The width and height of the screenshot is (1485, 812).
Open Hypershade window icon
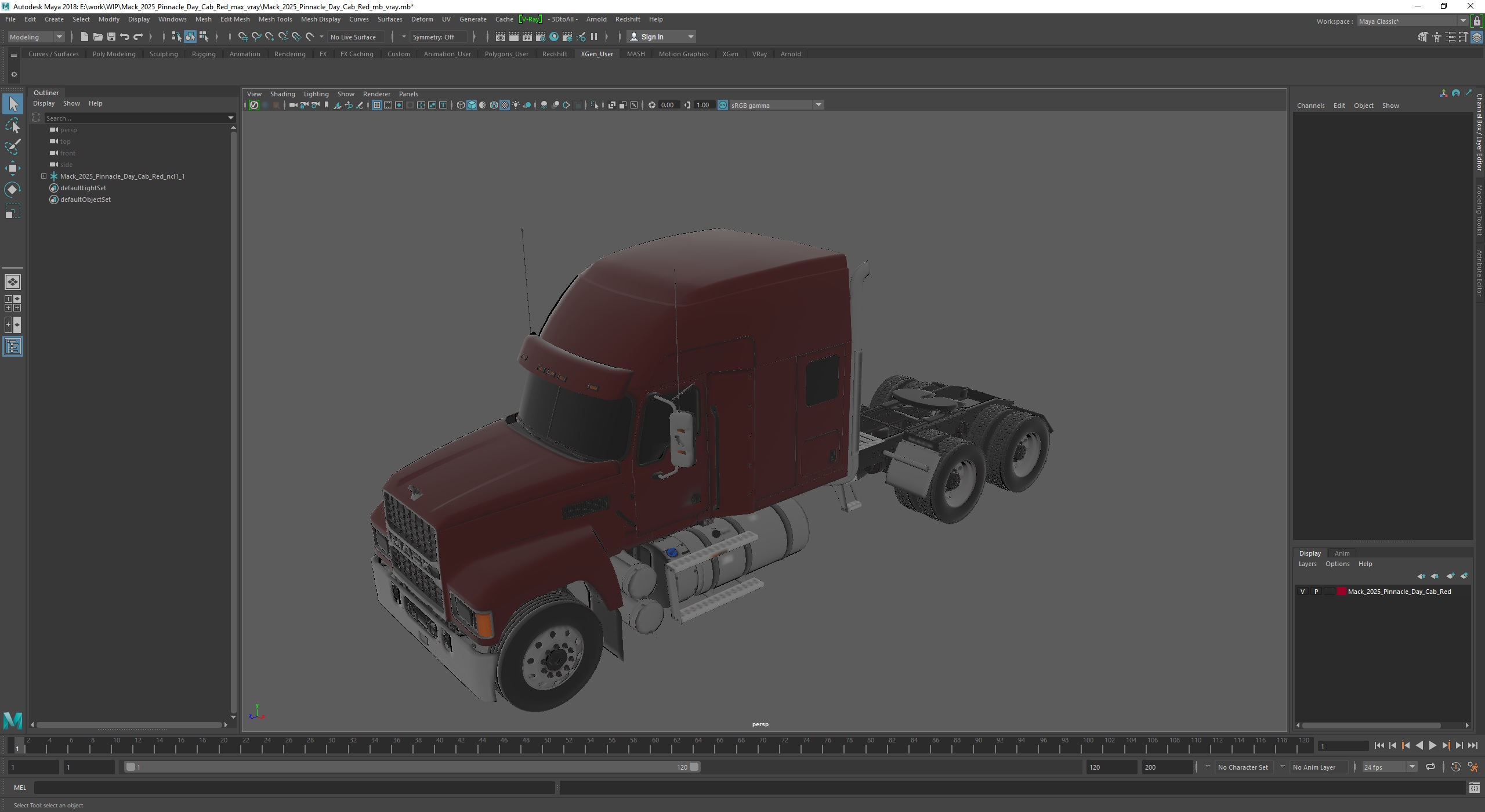click(x=554, y=37)
